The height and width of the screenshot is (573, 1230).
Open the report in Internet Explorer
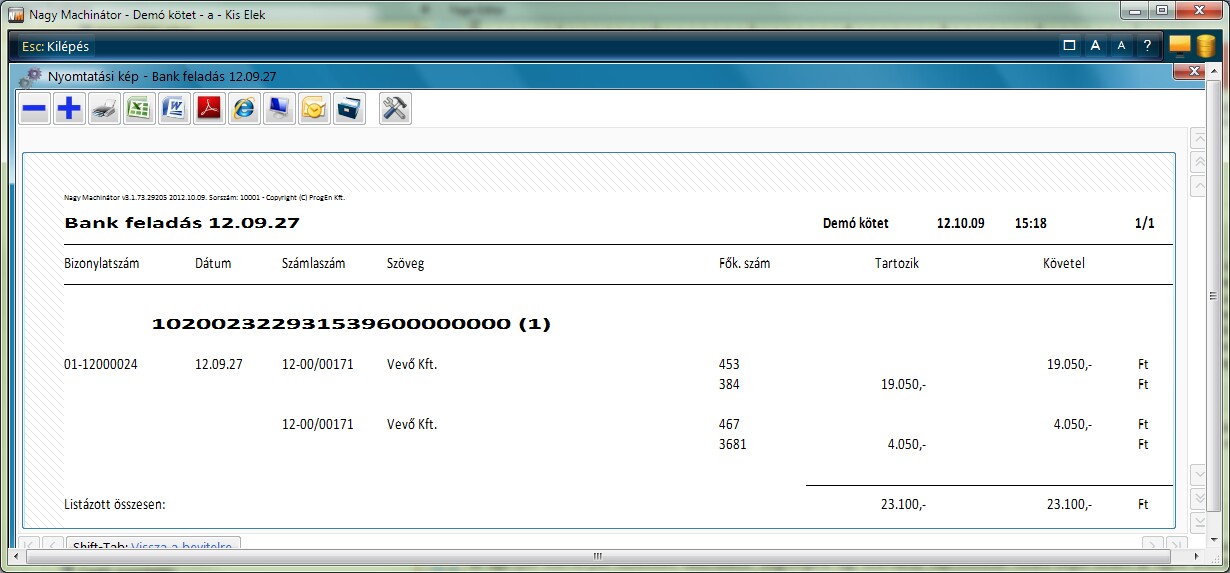(243, 109)
